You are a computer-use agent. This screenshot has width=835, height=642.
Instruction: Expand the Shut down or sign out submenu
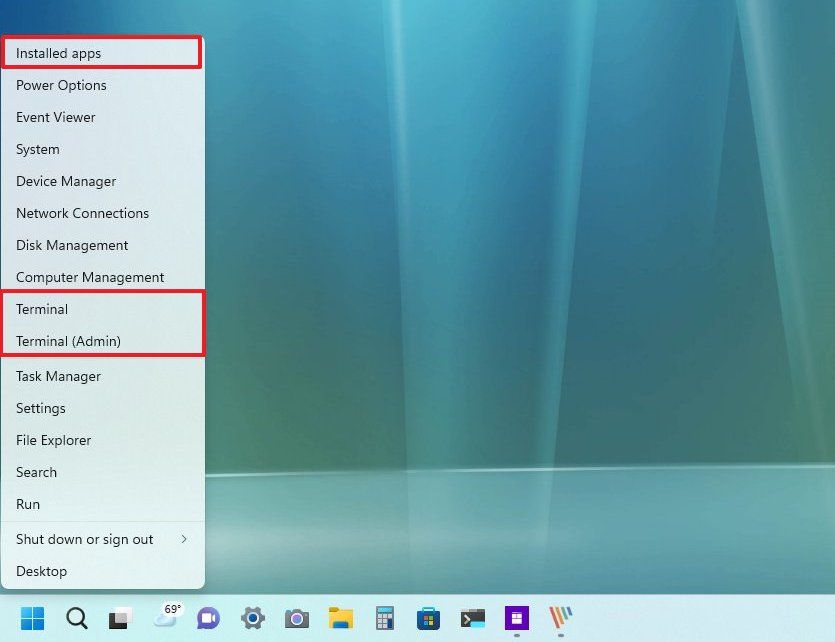pyautogui.click(x=84, y=539)
